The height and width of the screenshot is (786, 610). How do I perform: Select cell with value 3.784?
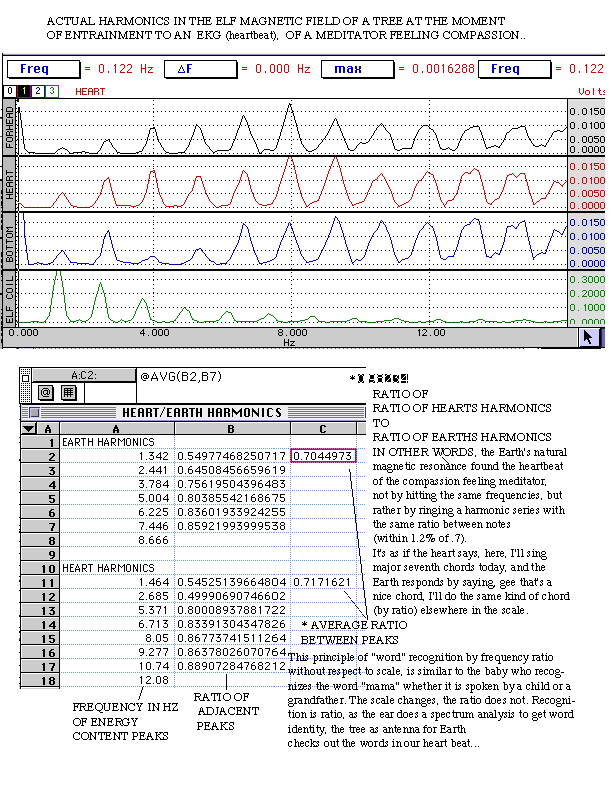[117, 484]
